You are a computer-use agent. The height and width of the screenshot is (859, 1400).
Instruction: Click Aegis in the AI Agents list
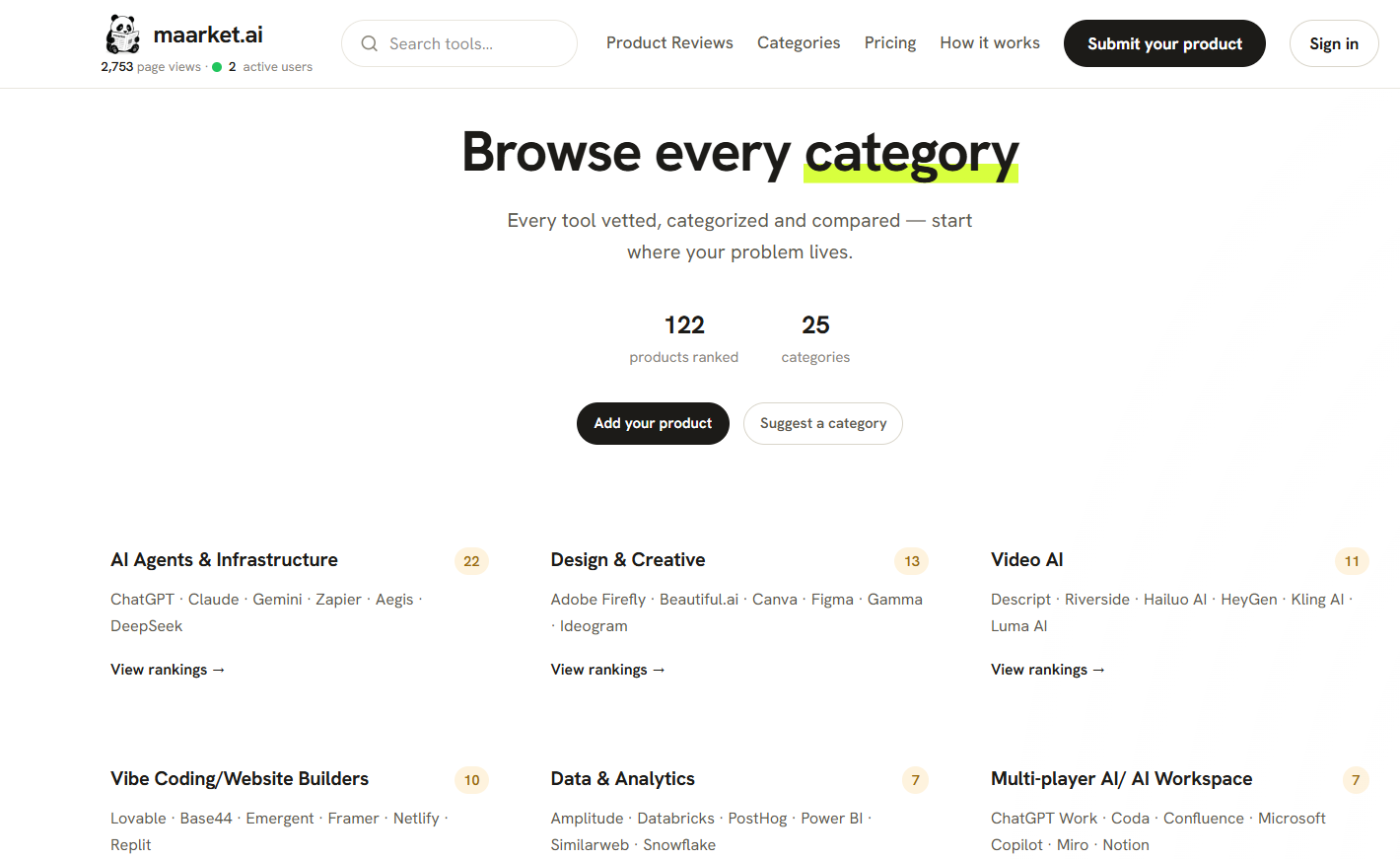pyautogui.click(x=394, y=600)
